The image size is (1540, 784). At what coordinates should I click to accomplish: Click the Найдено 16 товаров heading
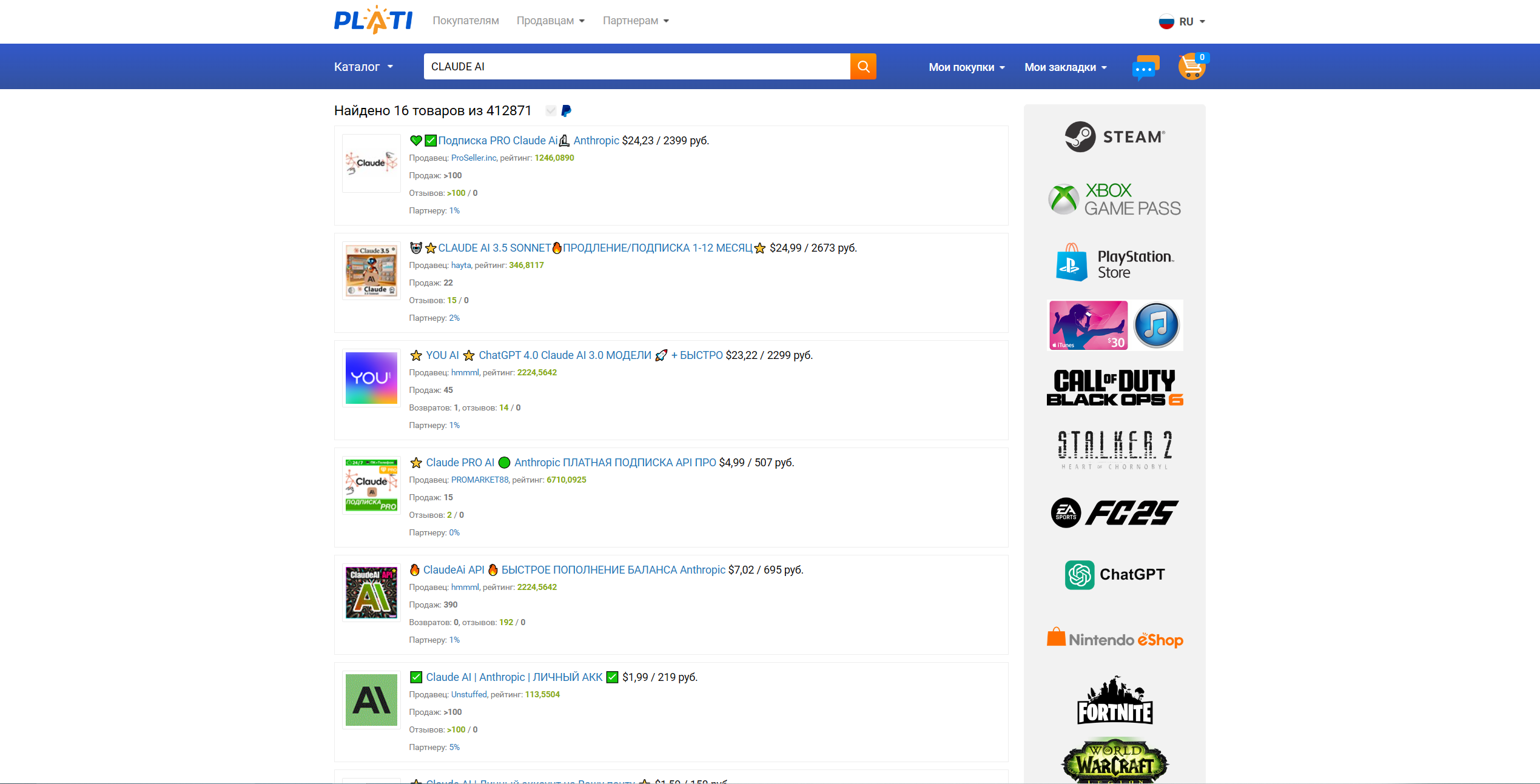click(x=432, y=110)
